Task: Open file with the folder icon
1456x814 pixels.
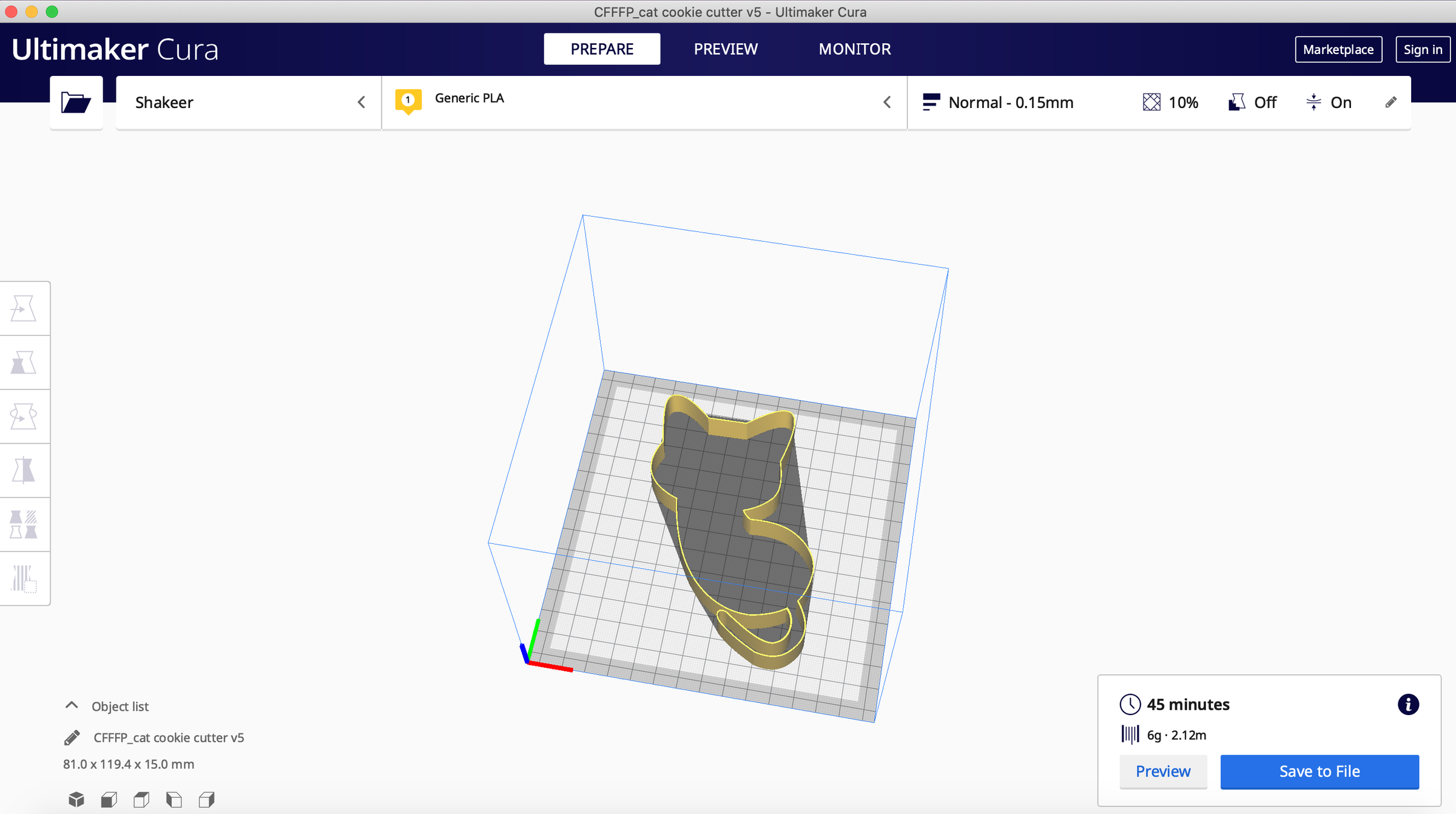Action: [76, 102]
